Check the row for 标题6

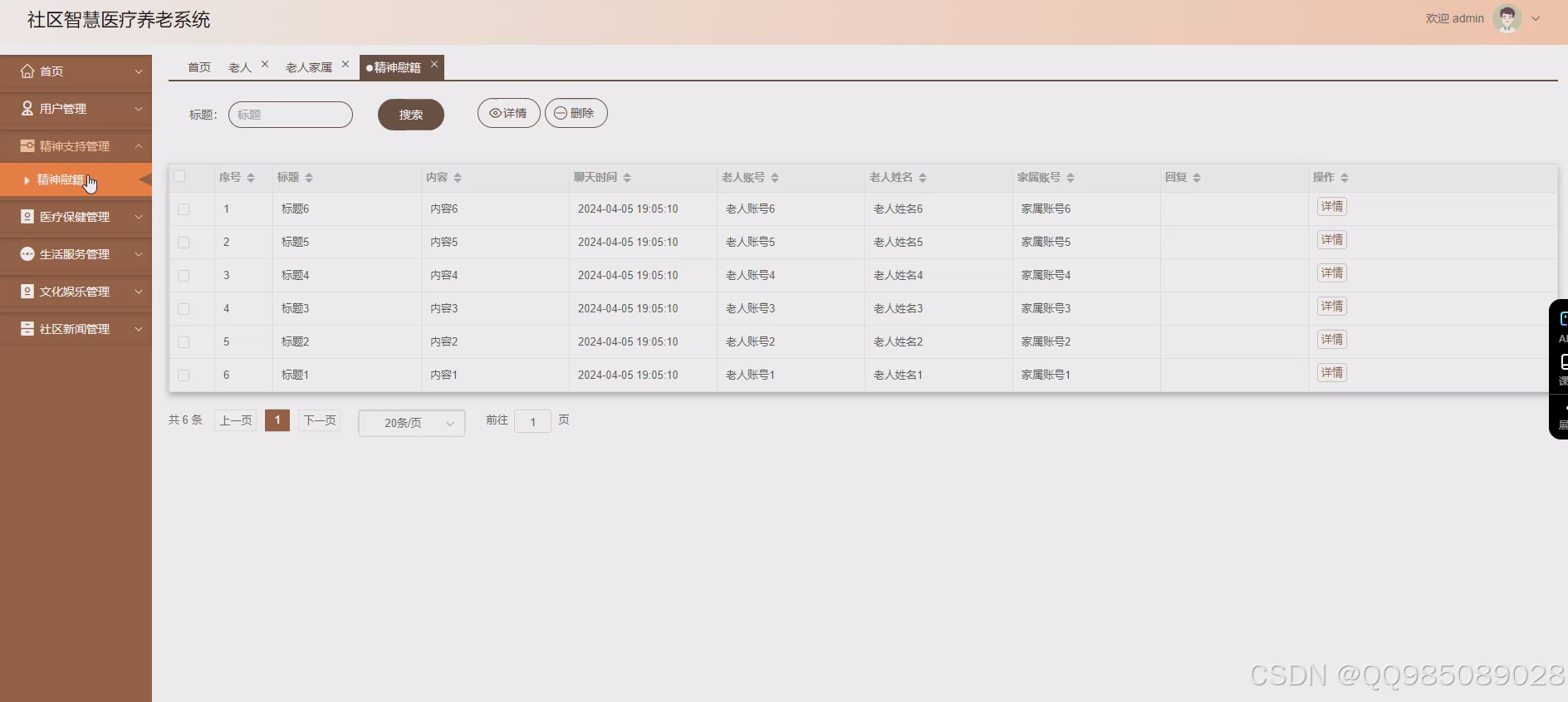(184, 209)
